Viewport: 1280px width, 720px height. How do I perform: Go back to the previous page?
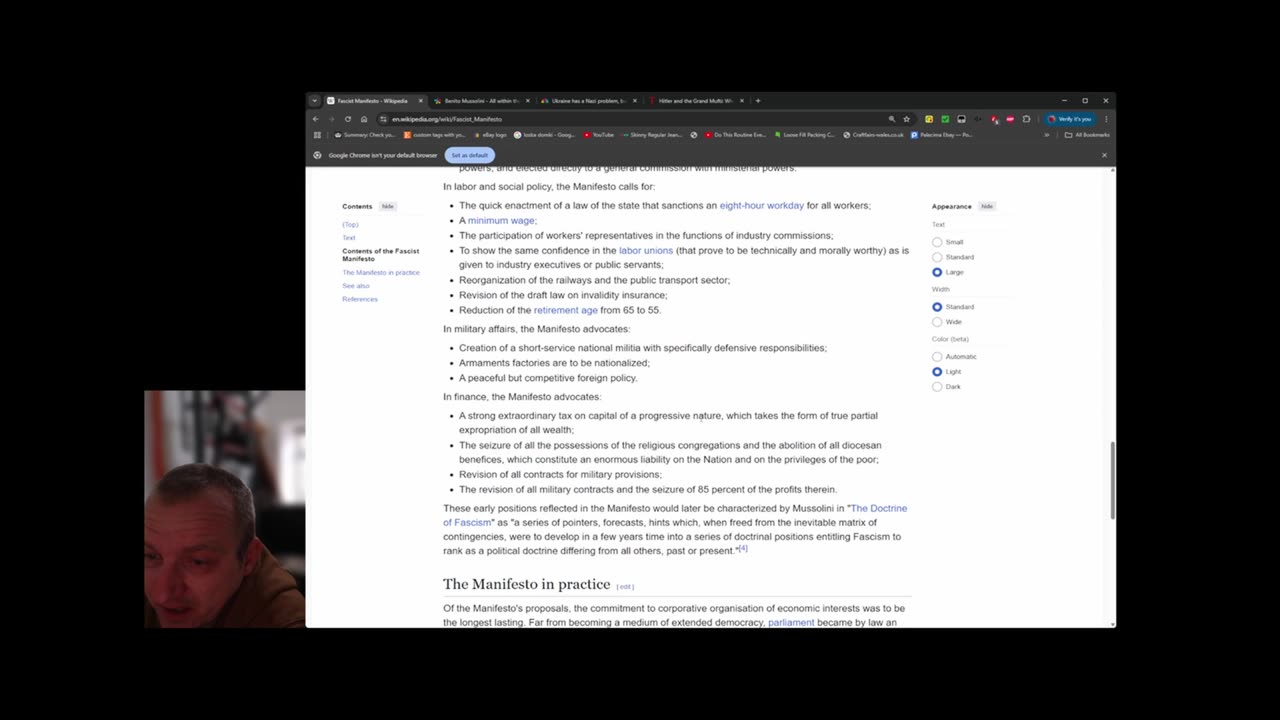pos(316,119)
